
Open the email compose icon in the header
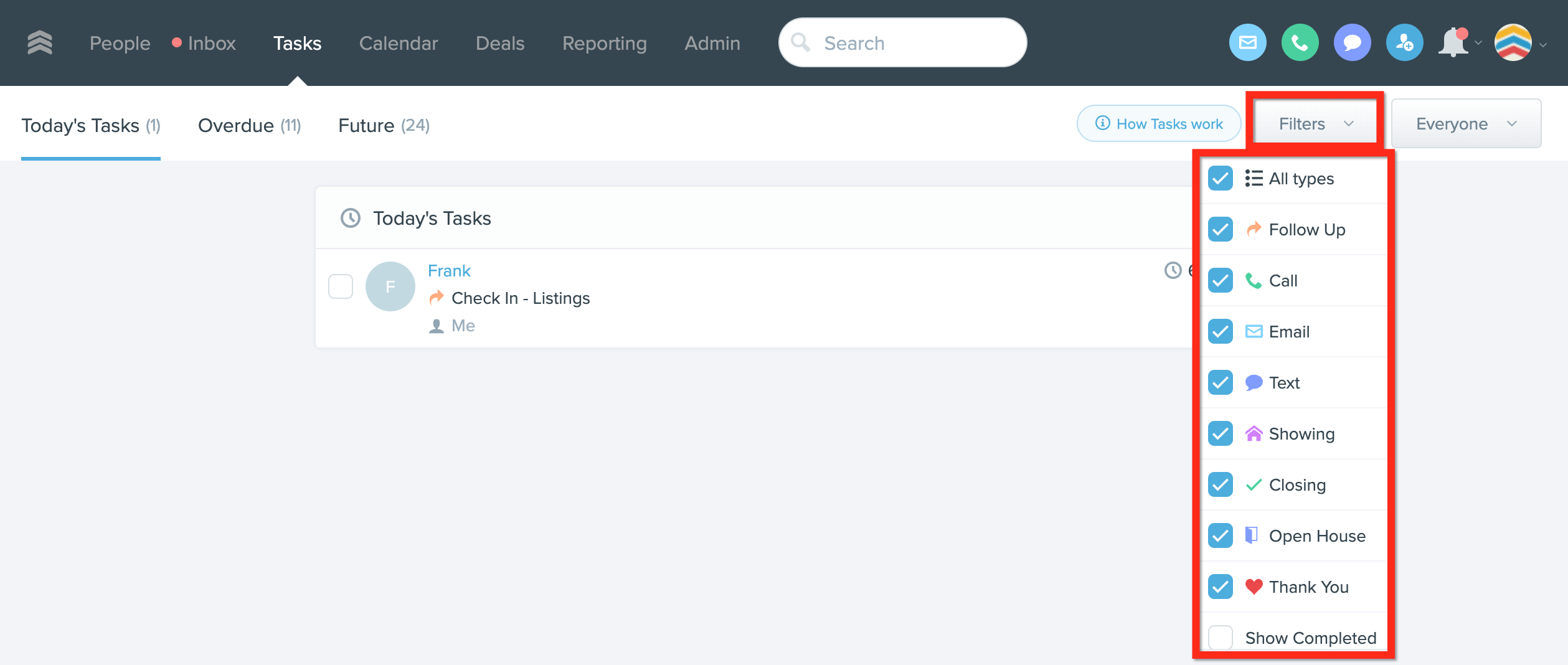(x=1247, y=42)
